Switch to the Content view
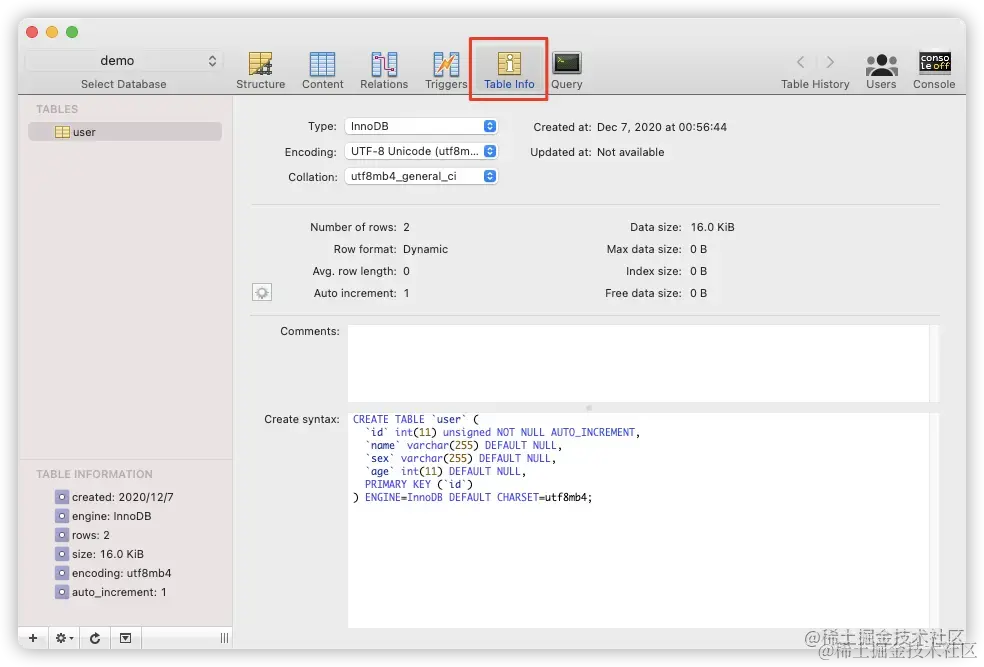Screen dimensions: 984x667 pyautogui.click(x=322, y=64)
